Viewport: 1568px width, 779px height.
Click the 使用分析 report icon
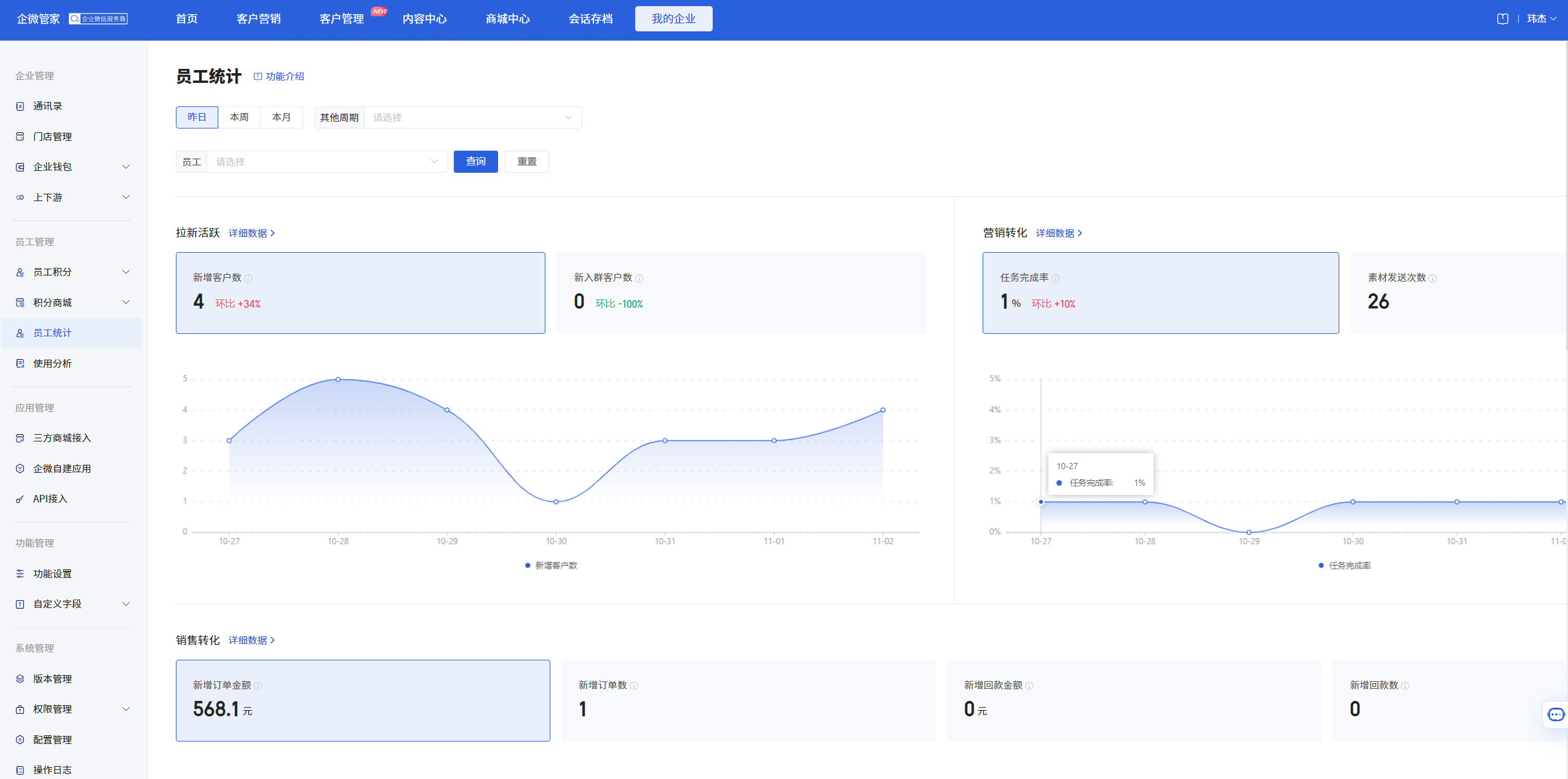click(20, 363)
